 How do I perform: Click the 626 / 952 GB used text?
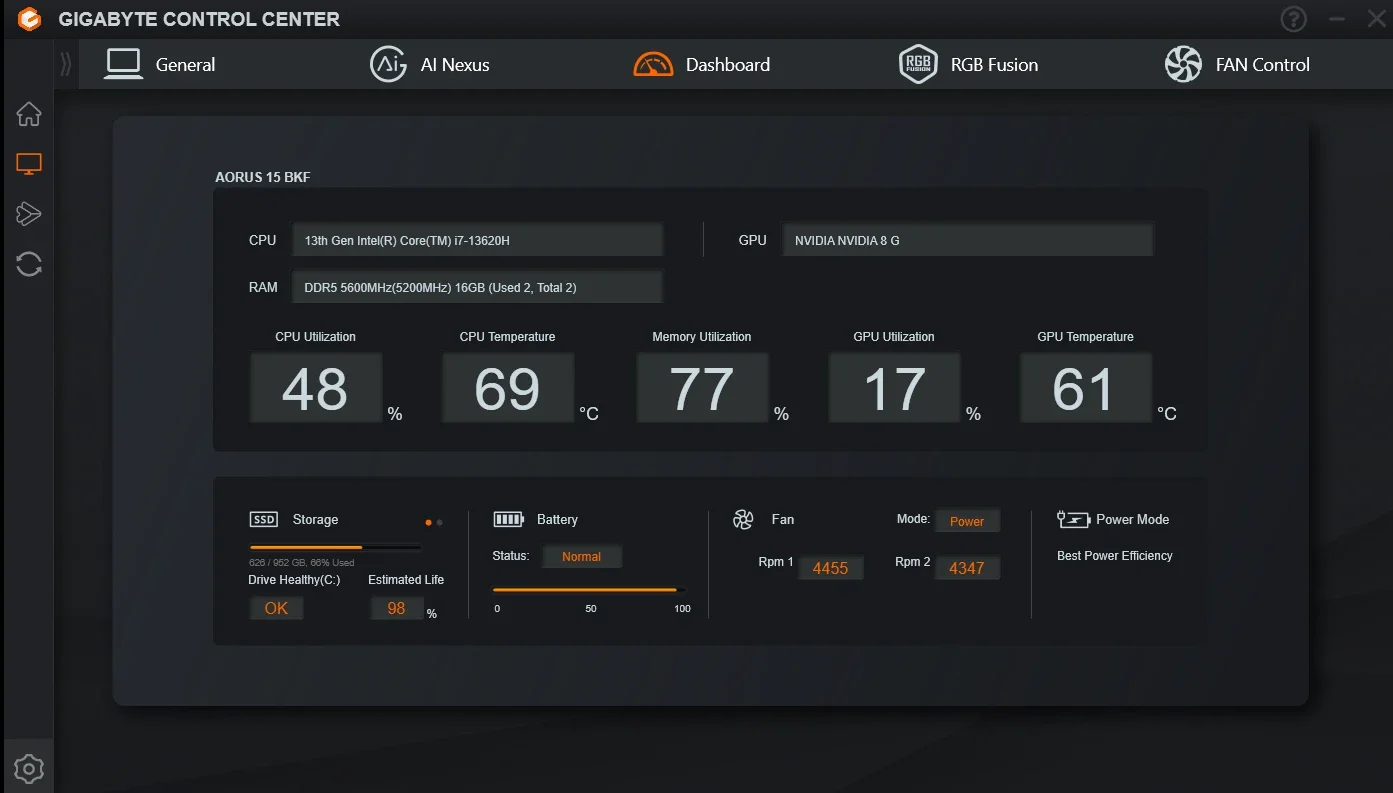click(x=302, y=563)
